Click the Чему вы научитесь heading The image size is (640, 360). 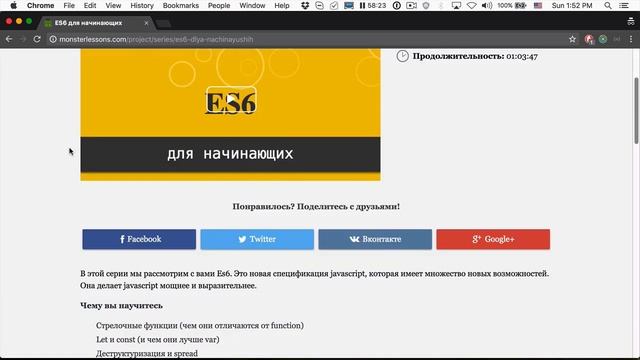(x=121, y=306)
